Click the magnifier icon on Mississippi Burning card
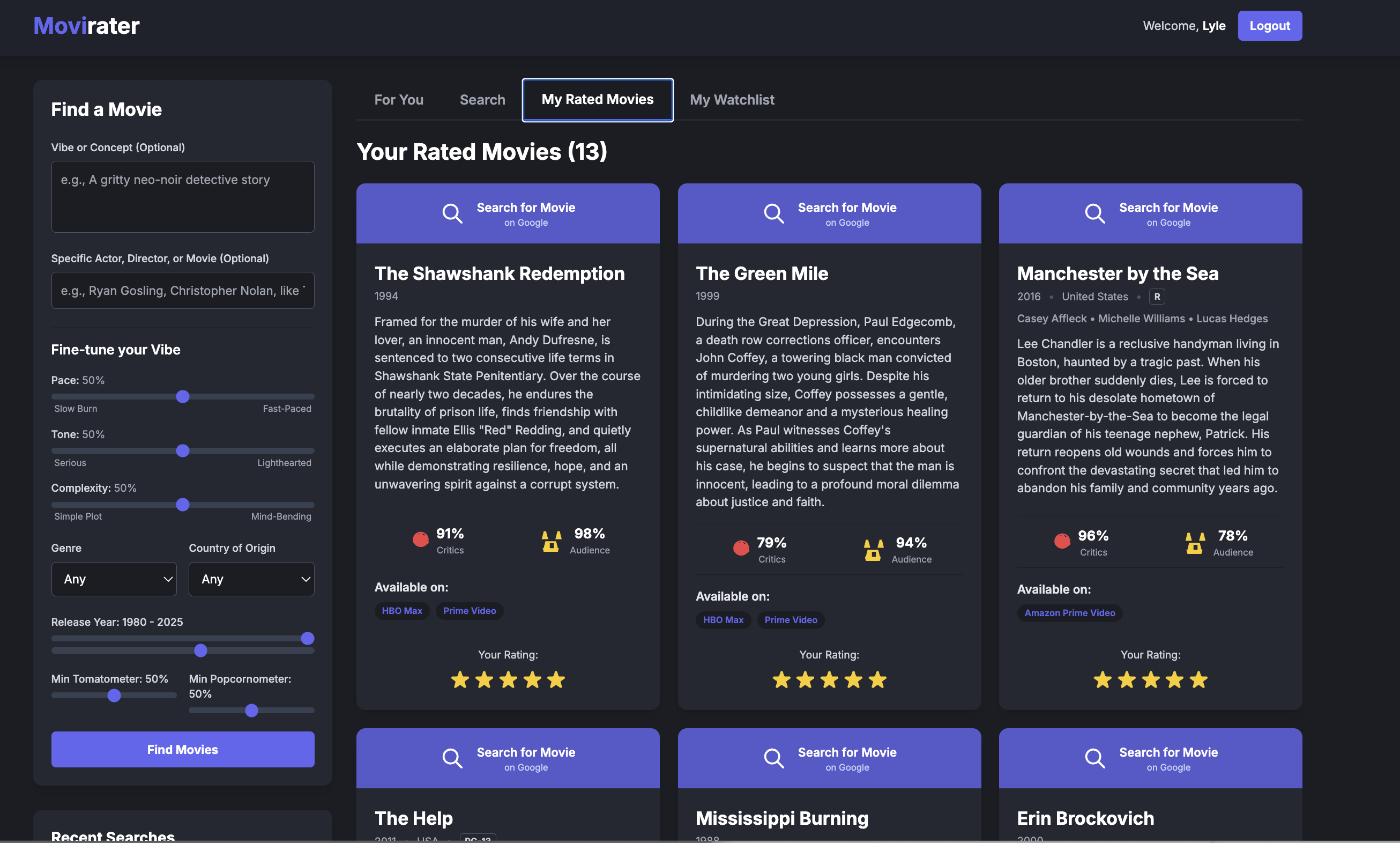The width and height of the screenshot is (1400, 843). (773, 758)
